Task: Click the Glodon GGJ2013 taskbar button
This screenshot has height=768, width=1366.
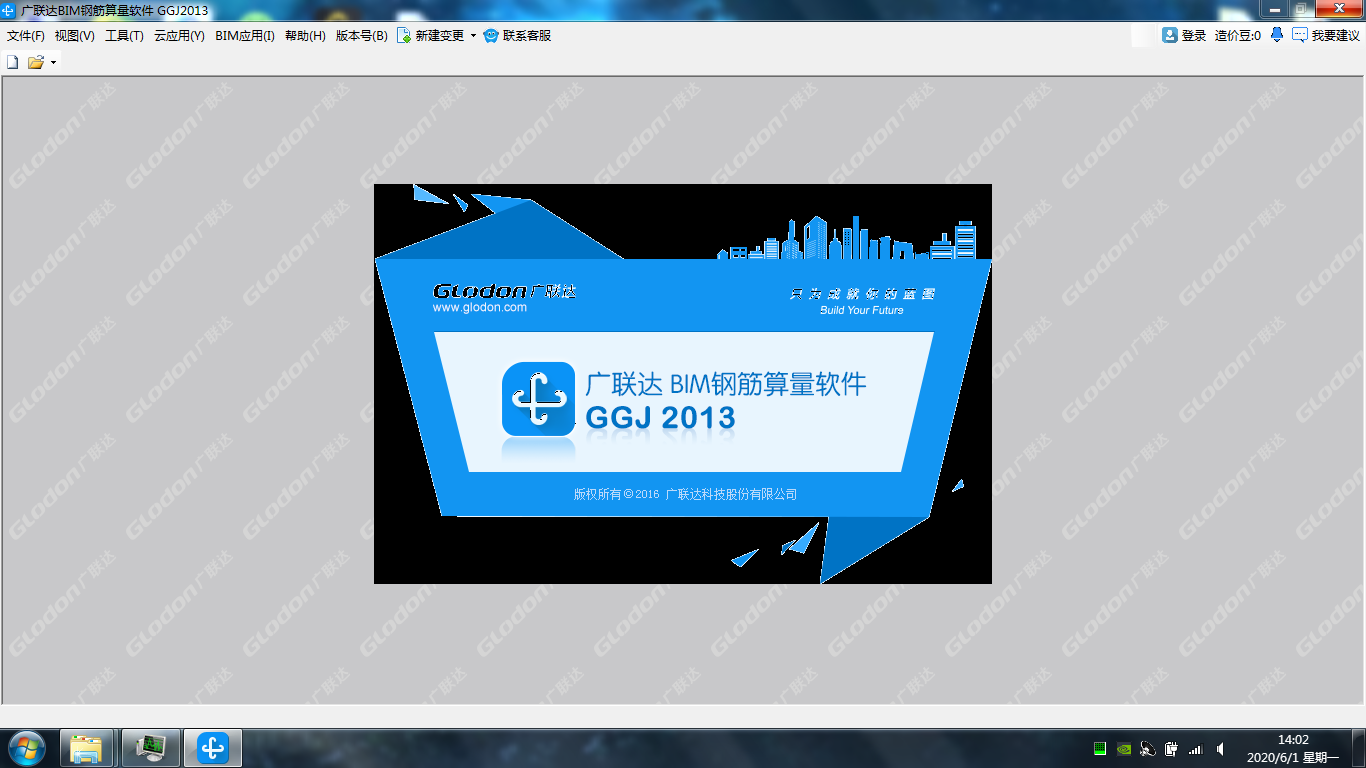Action: click(213, 748)
